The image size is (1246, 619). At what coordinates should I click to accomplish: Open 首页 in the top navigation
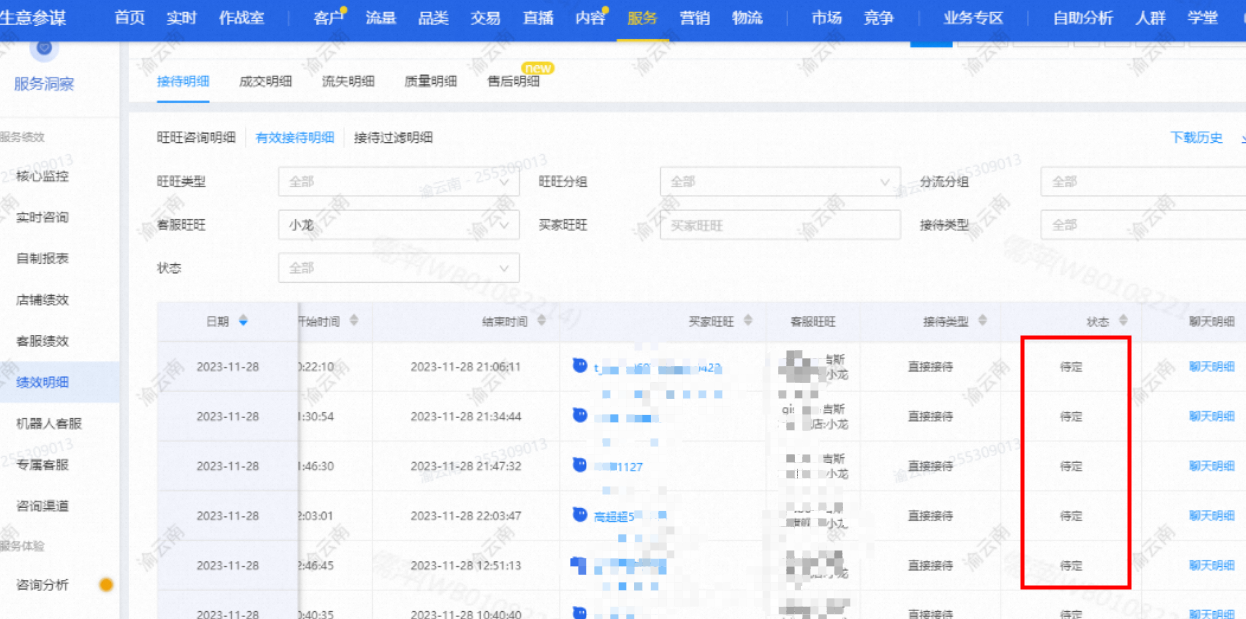(129, 18)
